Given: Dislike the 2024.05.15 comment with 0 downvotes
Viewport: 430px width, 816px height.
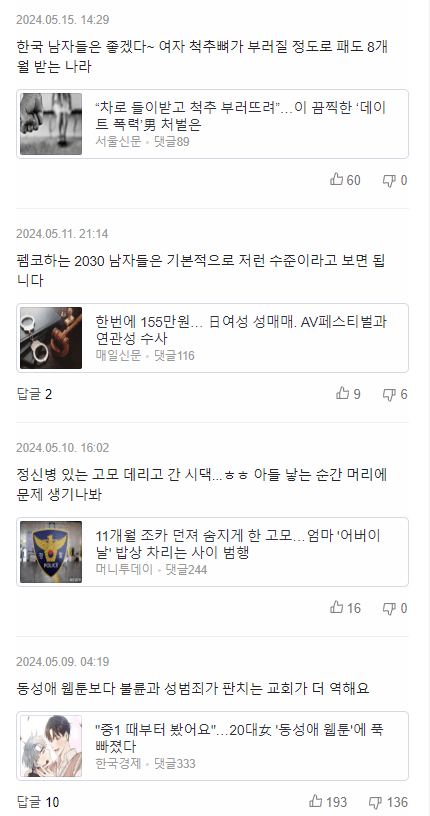Looking at the screenshot, I should (395, 180).
